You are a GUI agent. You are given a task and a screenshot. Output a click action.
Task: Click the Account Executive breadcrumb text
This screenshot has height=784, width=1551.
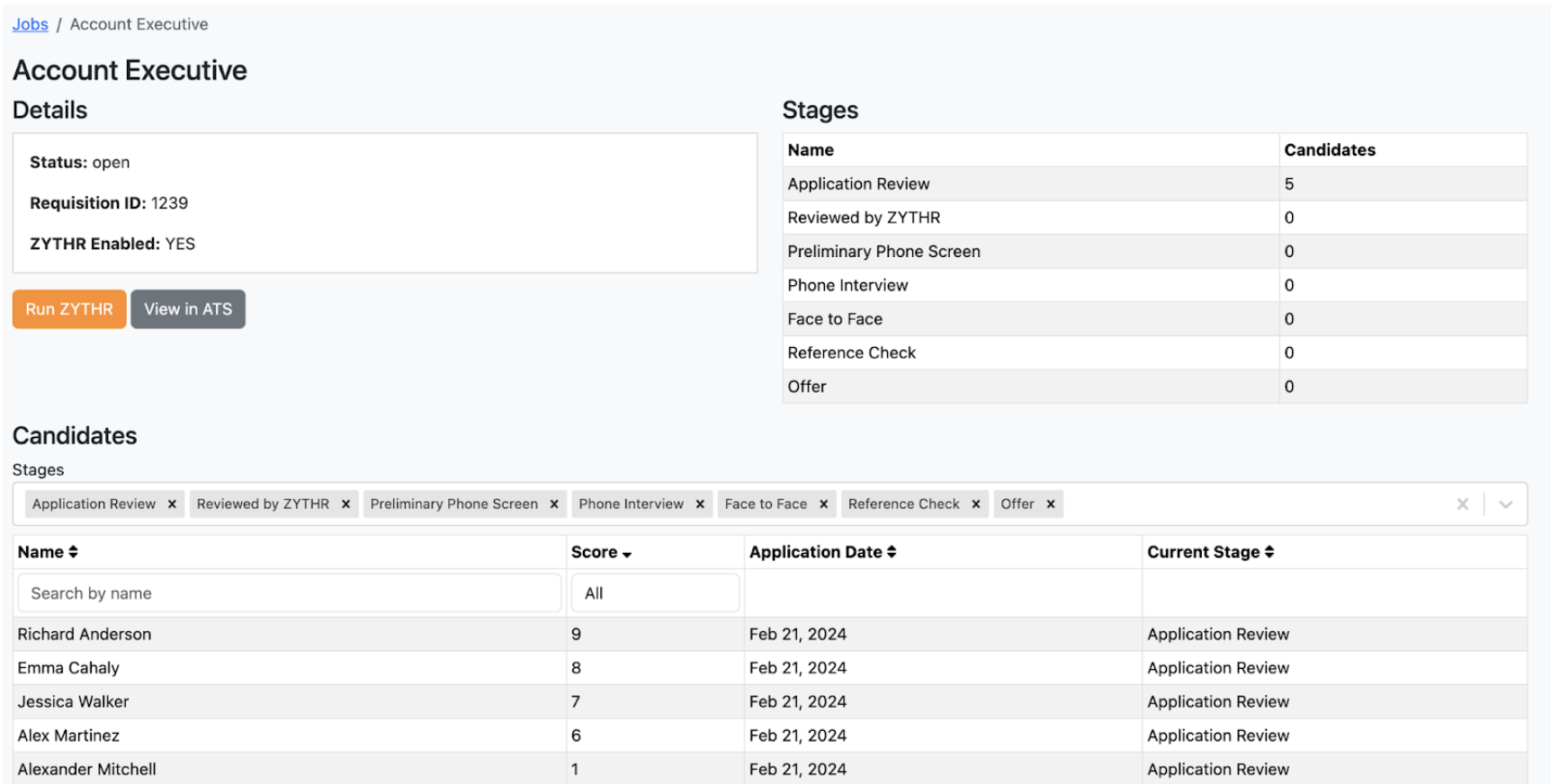tap(139, 24)
